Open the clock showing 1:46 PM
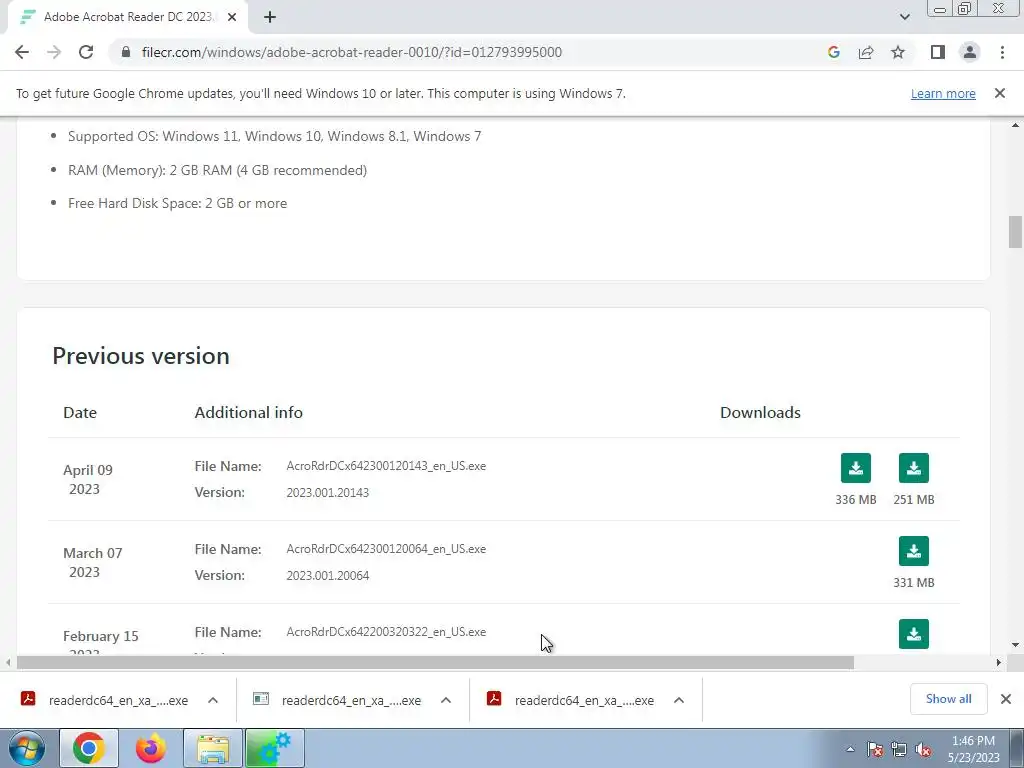This screenshot has width=1024, height=768. pos(973,749)
